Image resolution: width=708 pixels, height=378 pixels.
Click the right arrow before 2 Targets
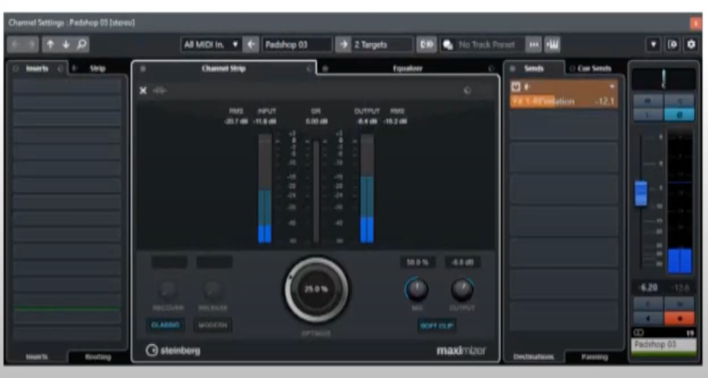pyautogui.click(x=343, y=44)
